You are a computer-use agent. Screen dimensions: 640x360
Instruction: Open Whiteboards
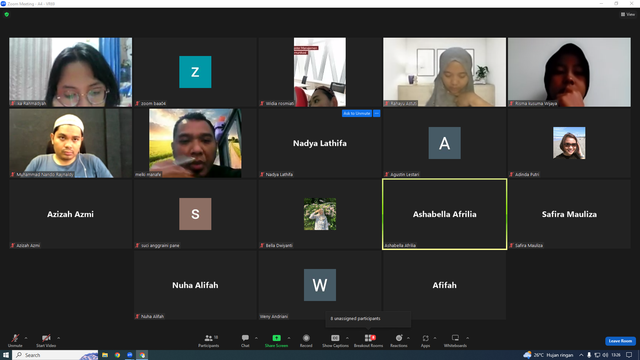[x=455, y=340]
